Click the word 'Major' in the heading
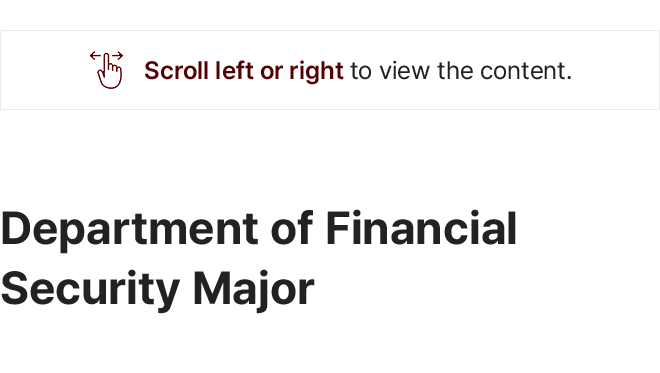660x373 pixels. point(253,290)
